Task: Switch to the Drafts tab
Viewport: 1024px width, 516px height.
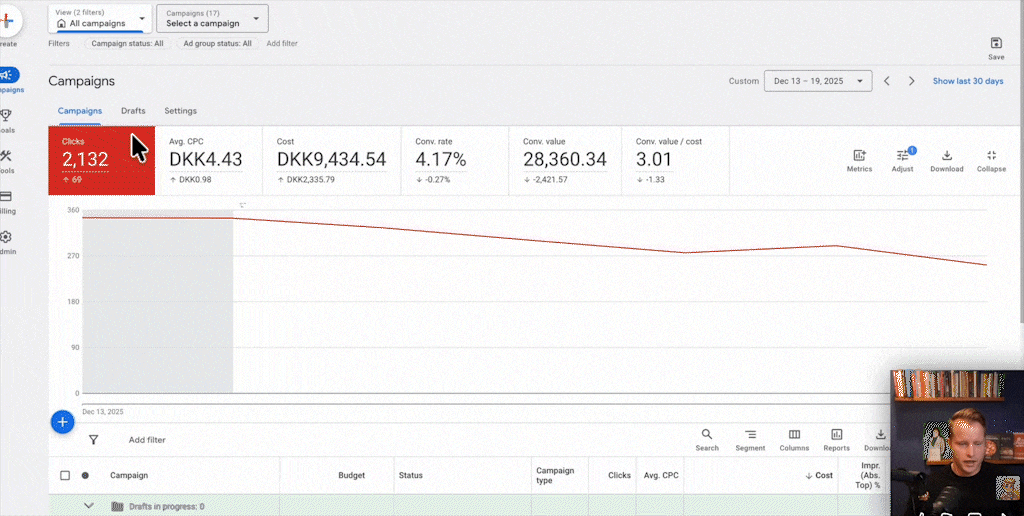Action: pyautogui.click(x=133, y=111)
